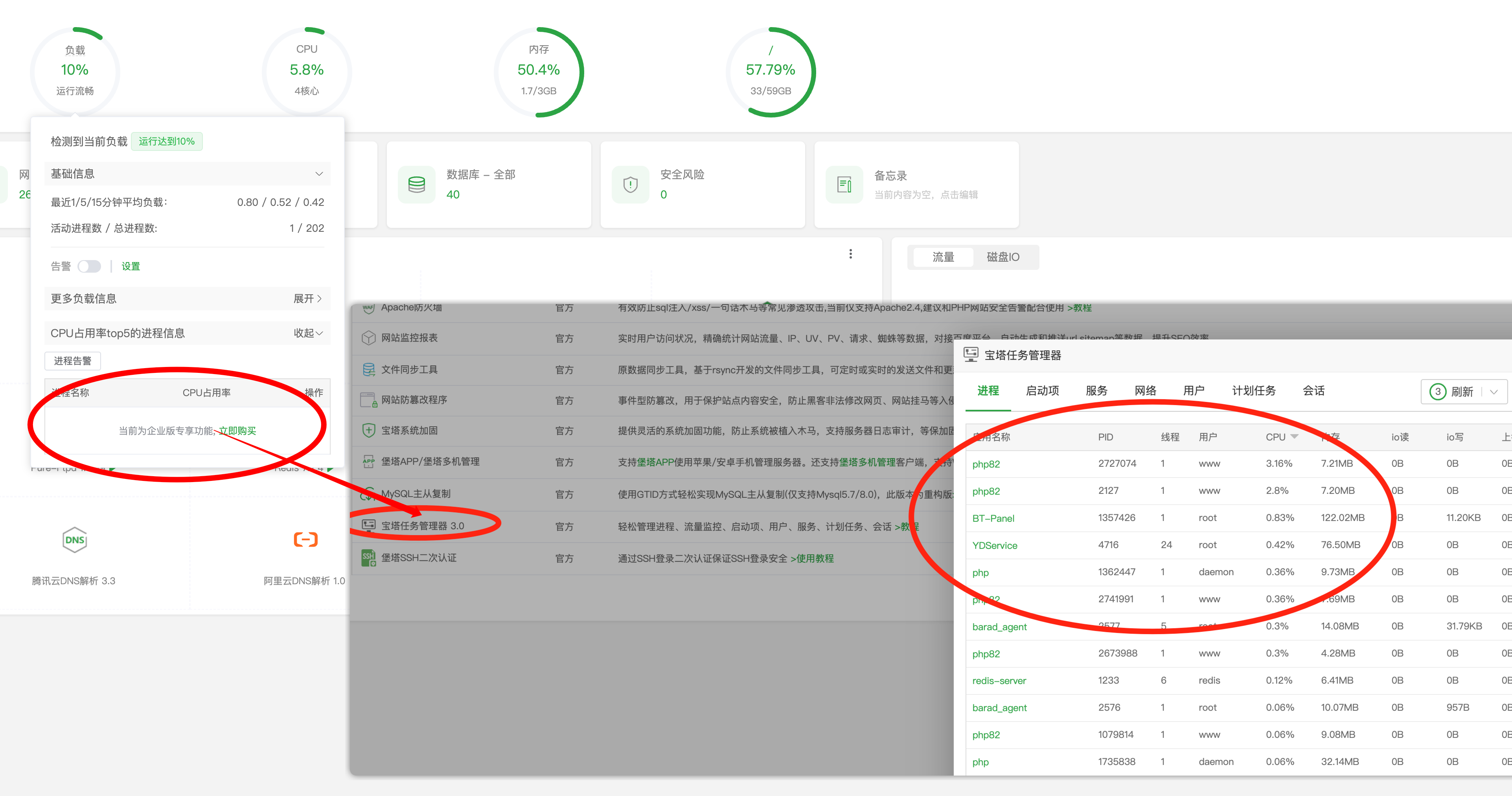Click the io读 column header

(x=1400, y=437)
